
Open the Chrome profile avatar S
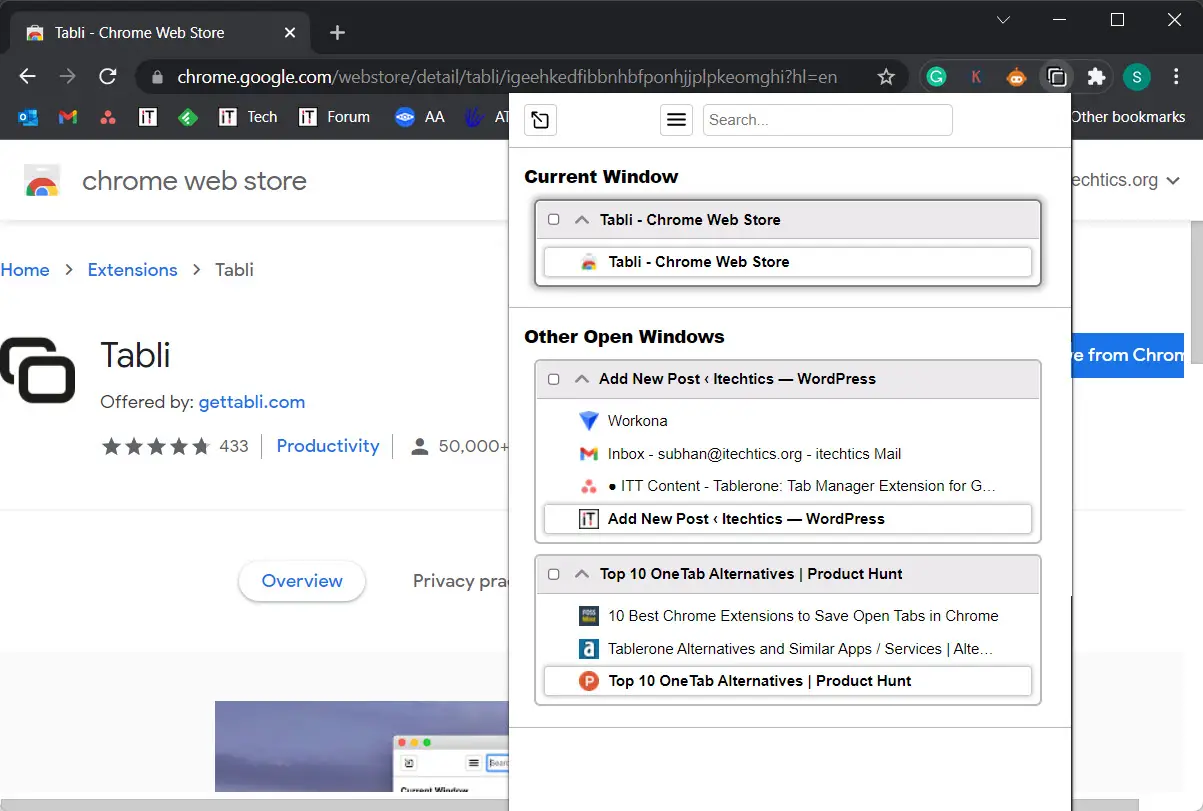point(1136,77)
